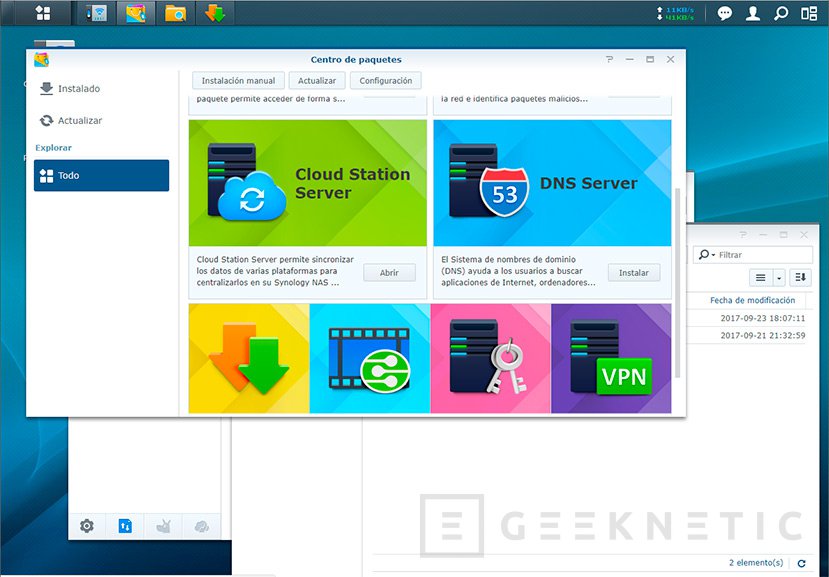829x577 pixels.
Task: Click the Actualizar button in the top toolbar
Action: click(317, 81)
